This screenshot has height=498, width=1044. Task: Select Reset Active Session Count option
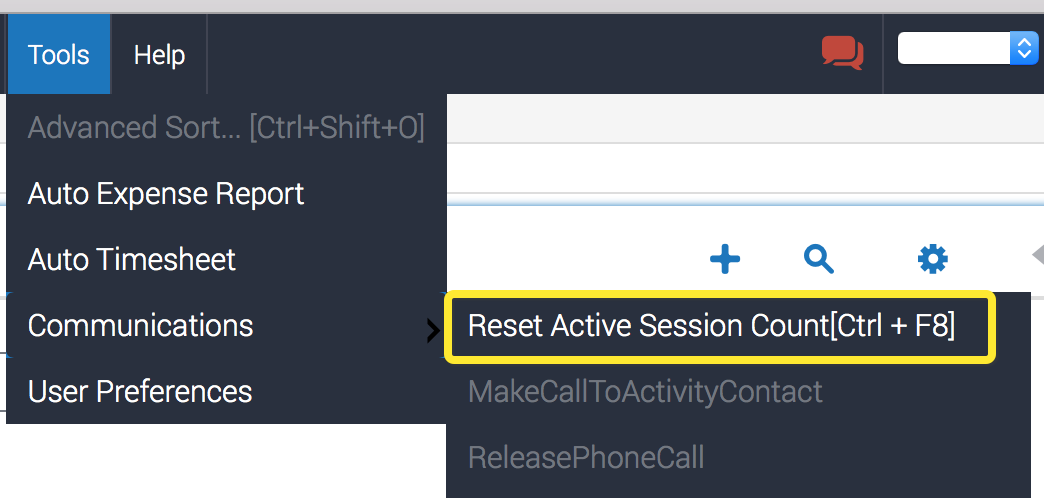711,326
